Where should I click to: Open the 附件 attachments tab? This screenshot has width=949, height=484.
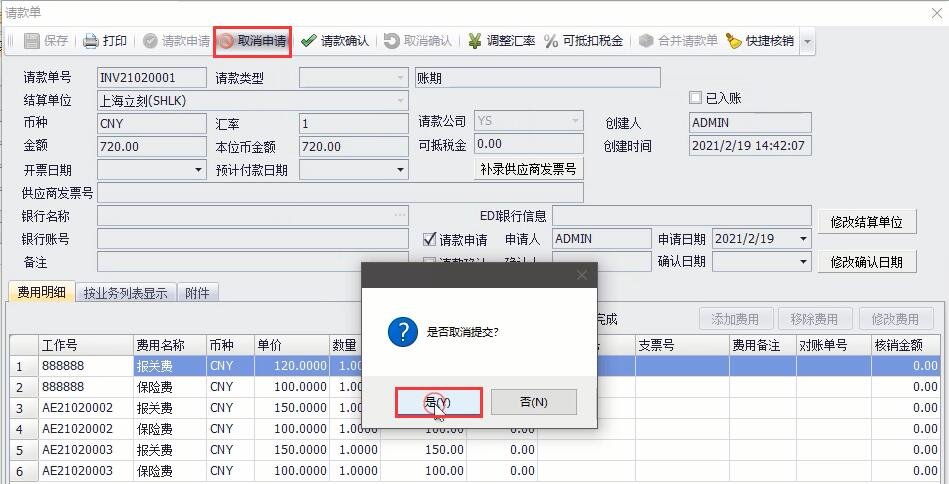tap(198, 293)
